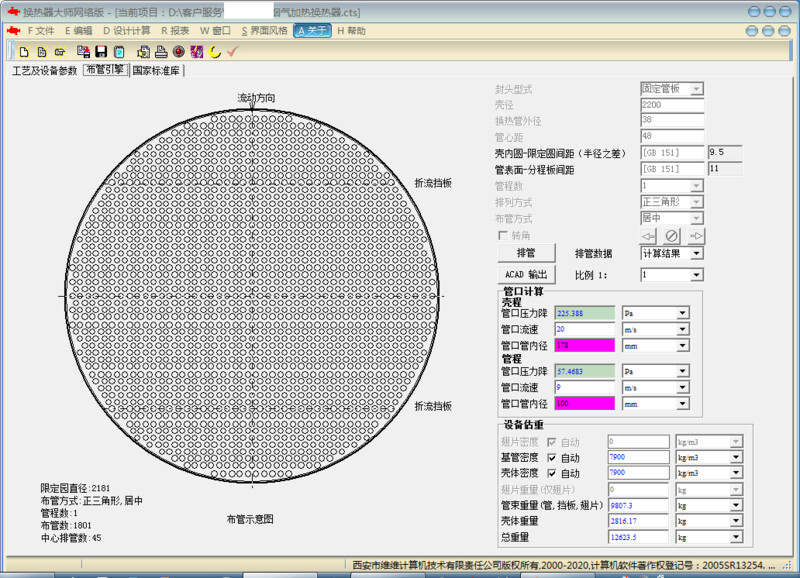
Task: Open 总重量 kg unit dropdown
Action: tap(736, 537)
